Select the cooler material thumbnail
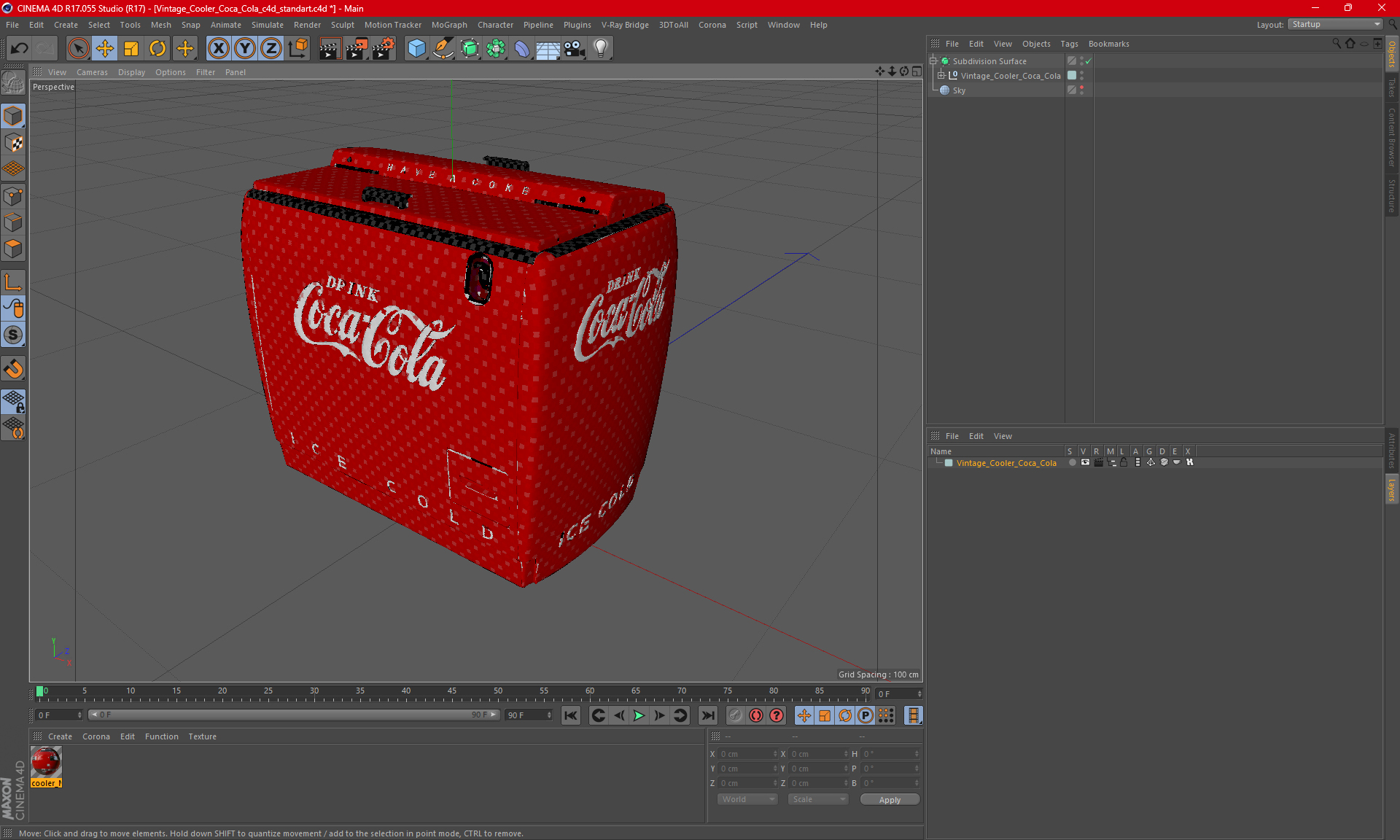 point(46,762)
